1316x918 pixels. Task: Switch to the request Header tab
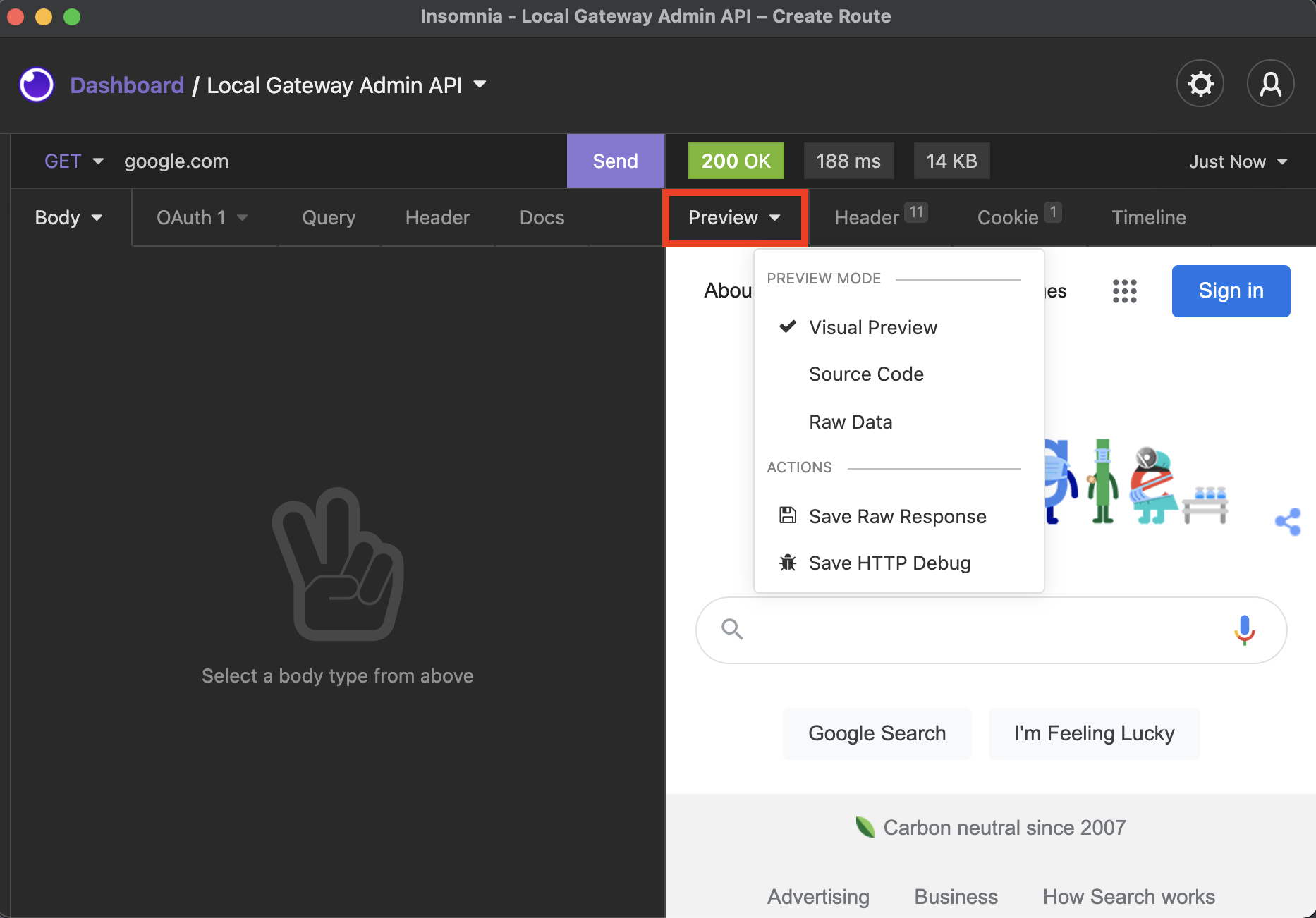click(437, 217)
